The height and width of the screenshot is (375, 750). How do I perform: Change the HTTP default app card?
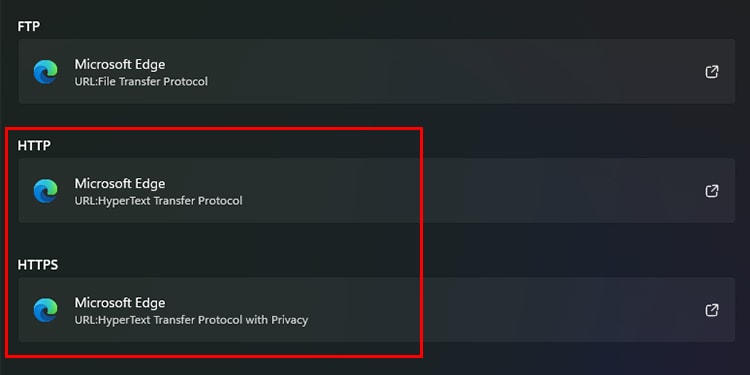(376, 190)
